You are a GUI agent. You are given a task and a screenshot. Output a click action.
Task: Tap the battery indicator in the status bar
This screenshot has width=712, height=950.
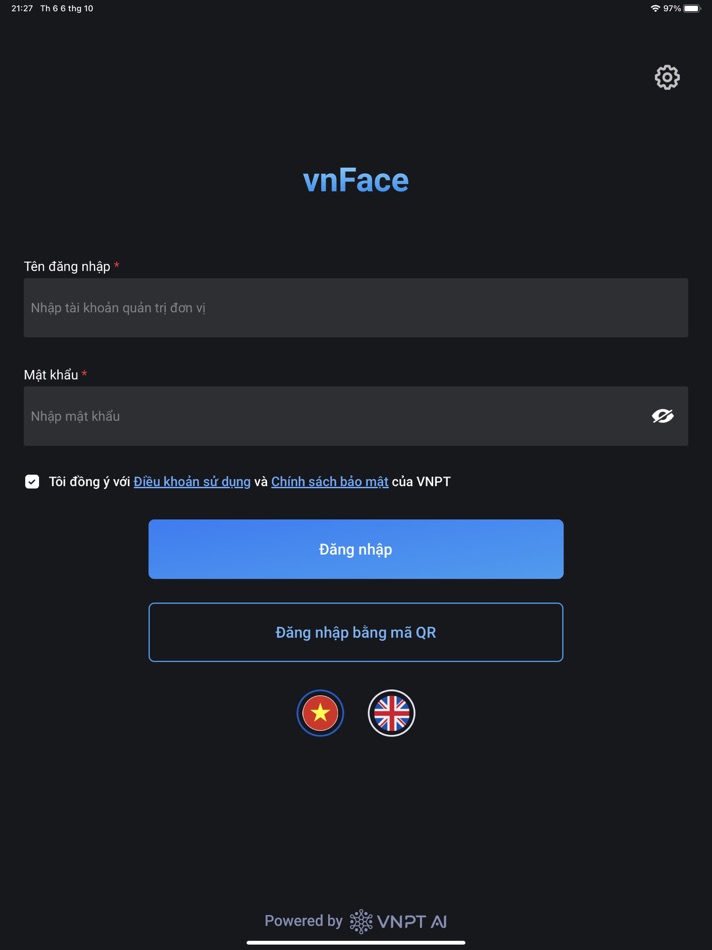(x=695, y=8)
